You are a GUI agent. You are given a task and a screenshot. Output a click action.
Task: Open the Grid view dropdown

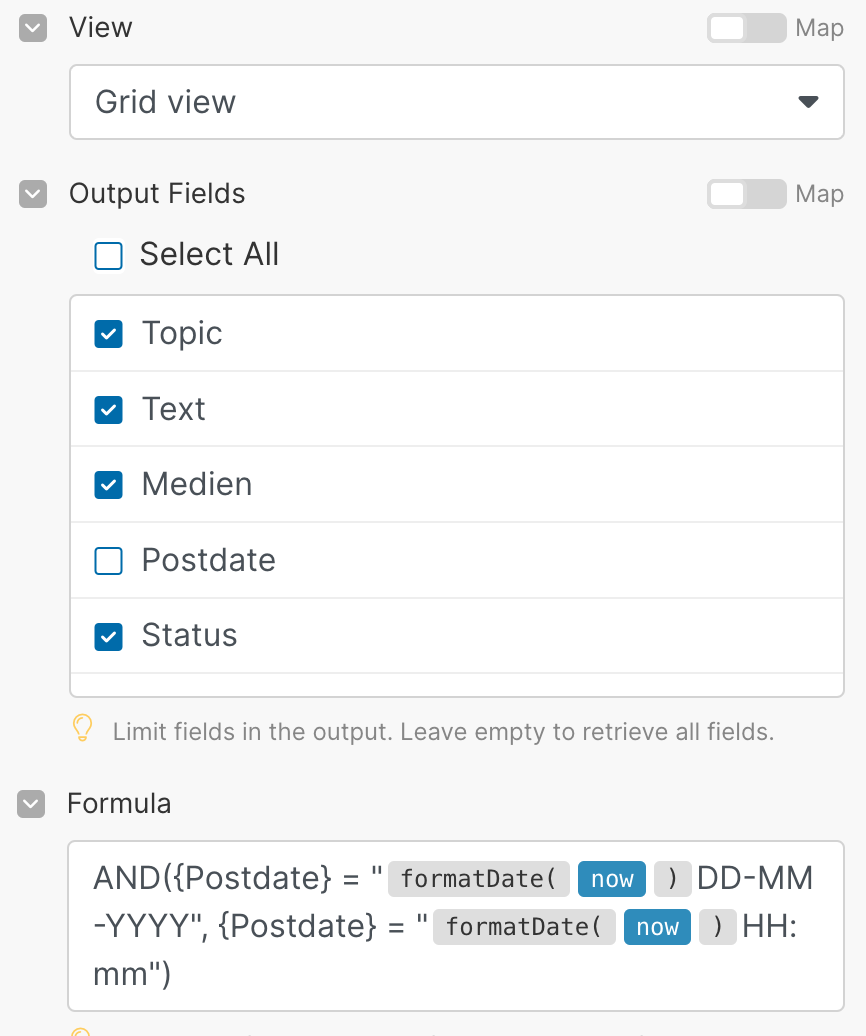click(456, 102)
